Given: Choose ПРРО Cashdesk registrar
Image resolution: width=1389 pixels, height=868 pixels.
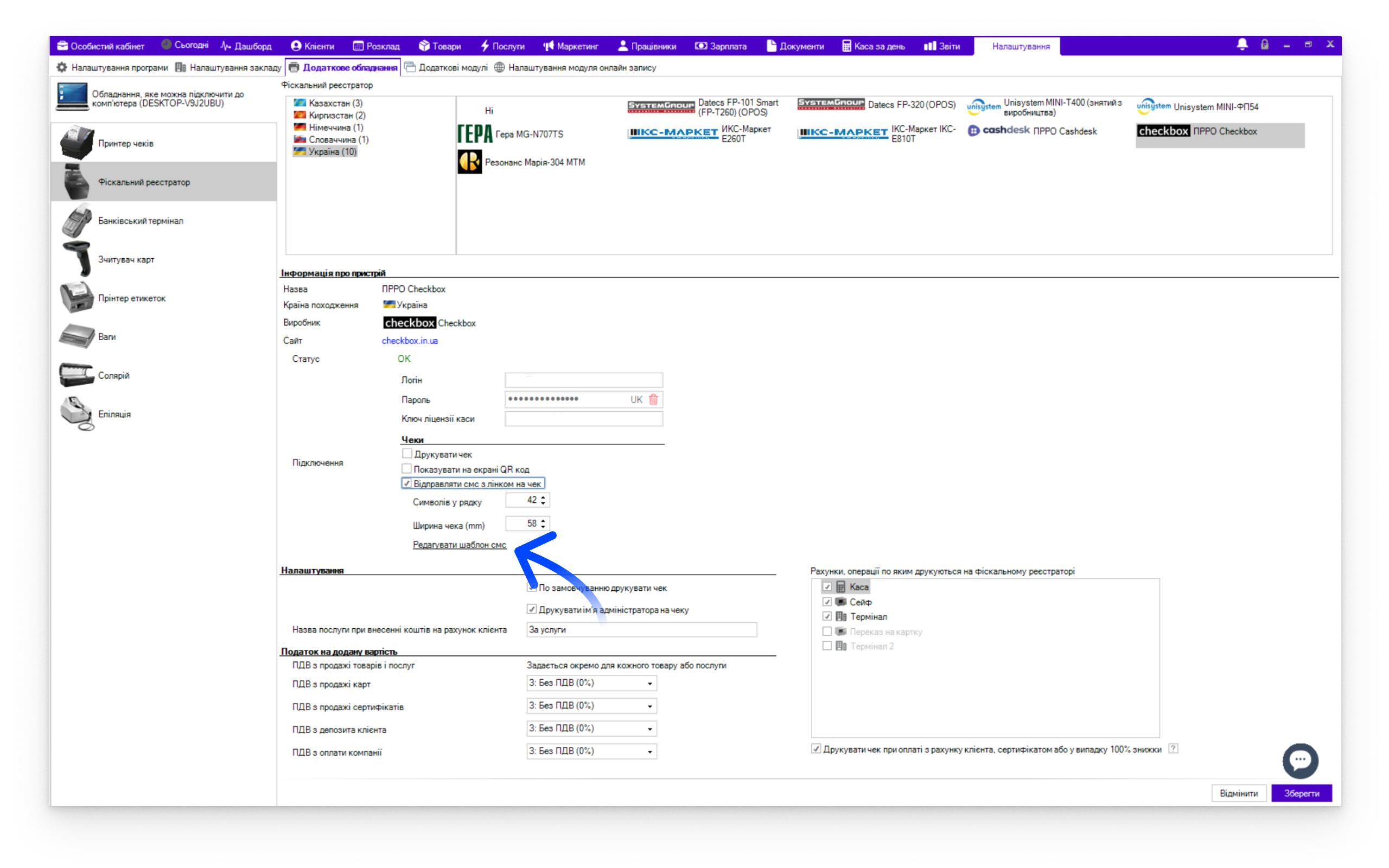Looking at the screenshot, I should [1032, 131].
